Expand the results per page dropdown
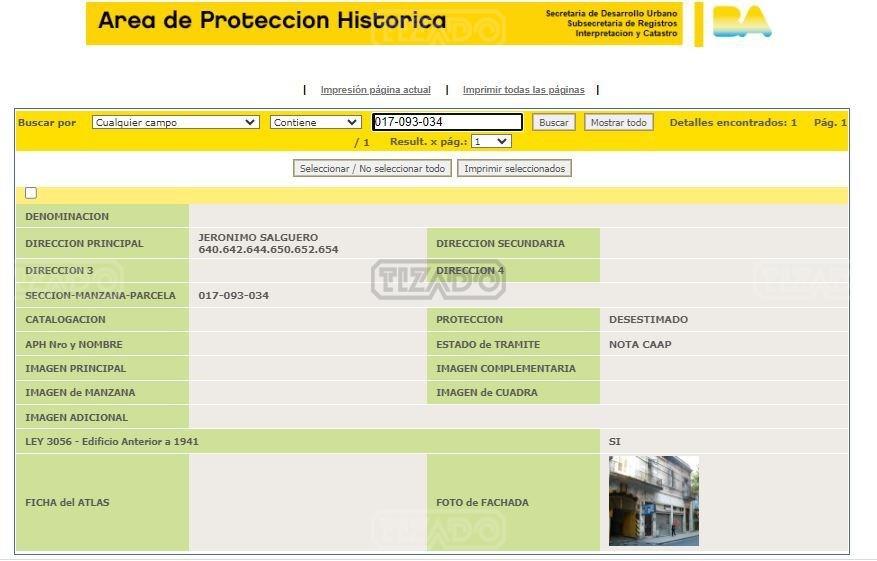 [x=491, y=142]
